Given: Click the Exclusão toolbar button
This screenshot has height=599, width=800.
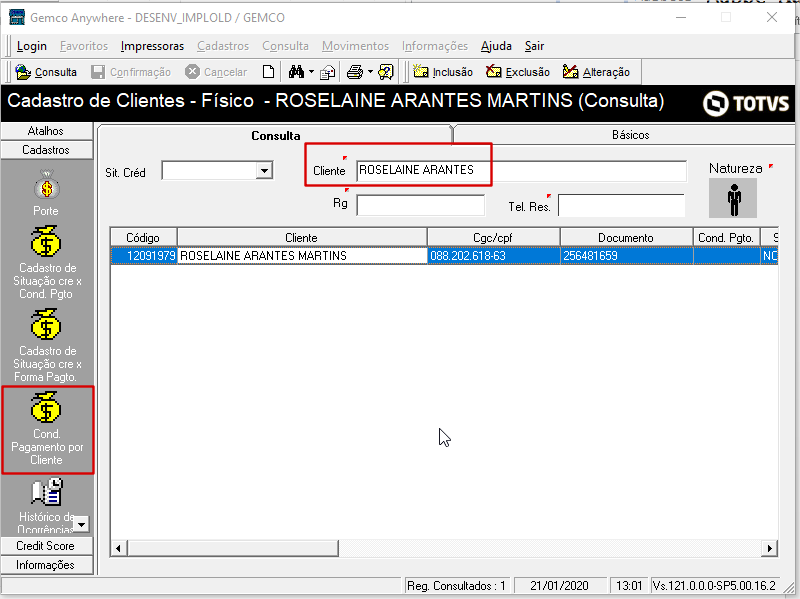Looking at the screenshot, I should click(x=518, y=72).
